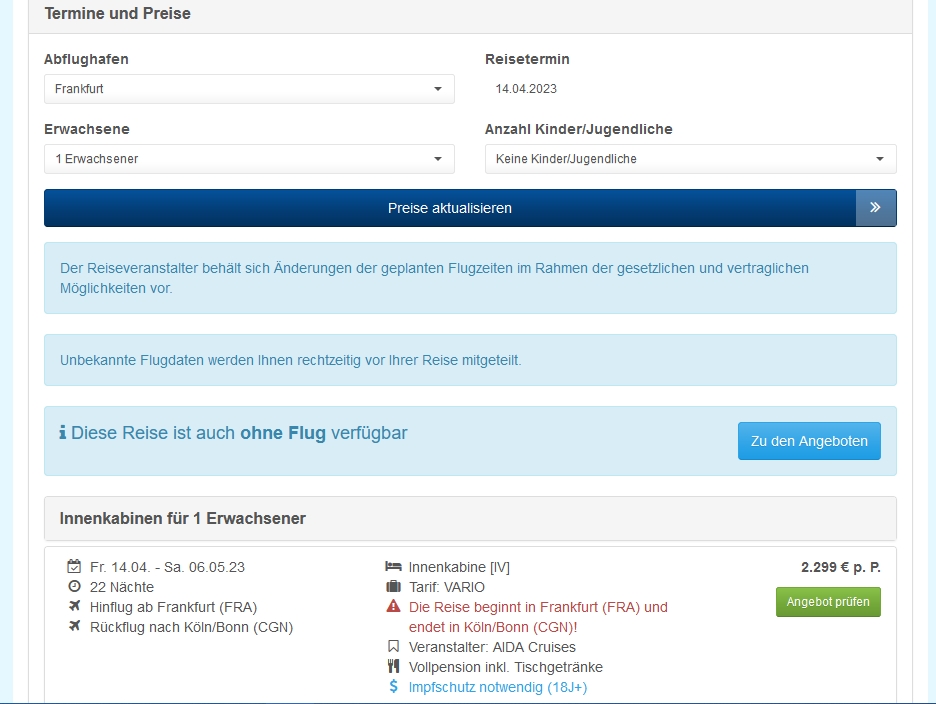Click the plane icon beside Hinflug ab Frankfurt

coord(74,607)
